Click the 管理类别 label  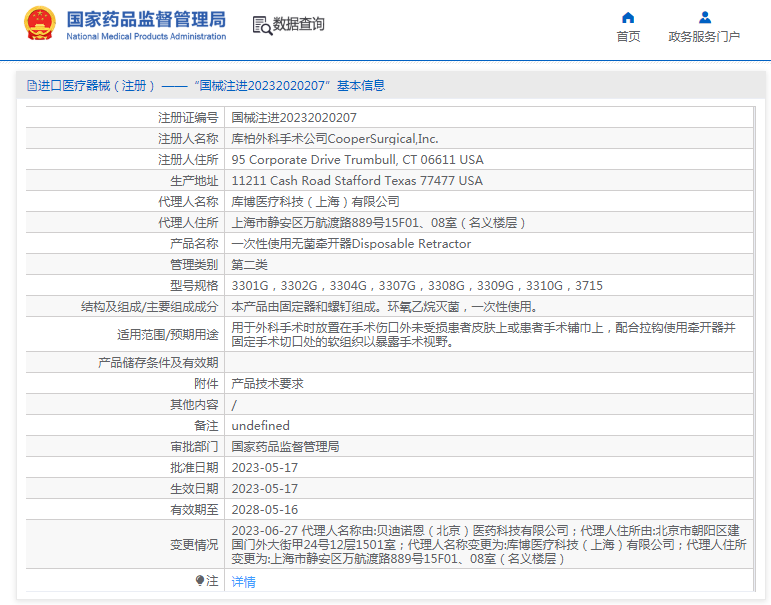pyautogui.click(x=194, y=265)
